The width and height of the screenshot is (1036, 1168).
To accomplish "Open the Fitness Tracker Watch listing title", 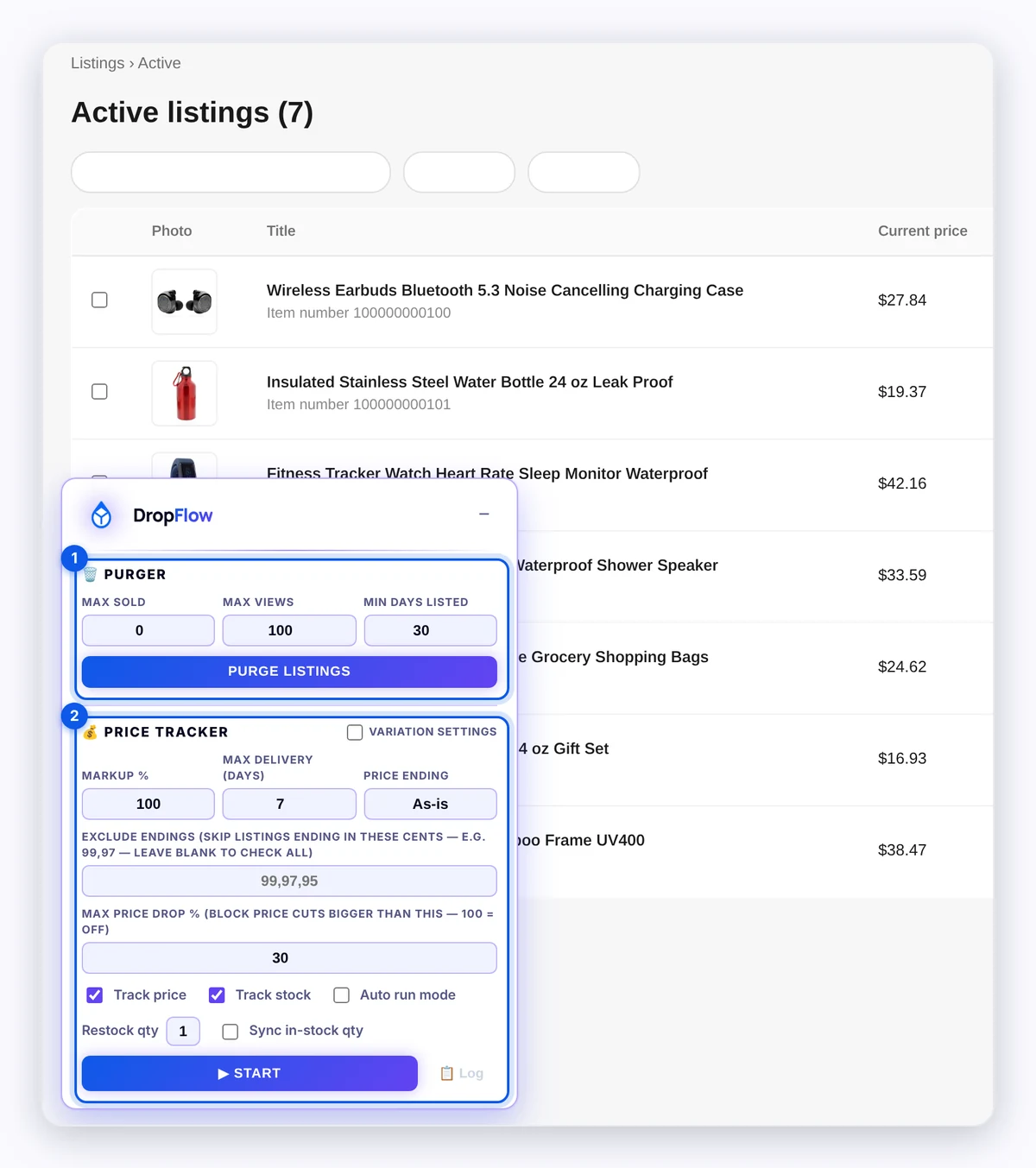I will point(487,473).
